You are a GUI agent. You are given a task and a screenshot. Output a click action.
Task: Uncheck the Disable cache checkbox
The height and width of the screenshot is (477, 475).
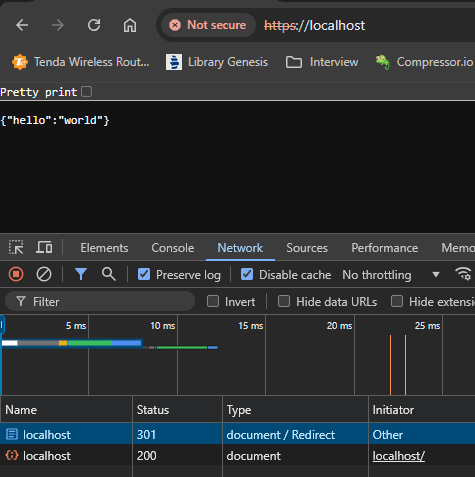(x=247, y=274)
